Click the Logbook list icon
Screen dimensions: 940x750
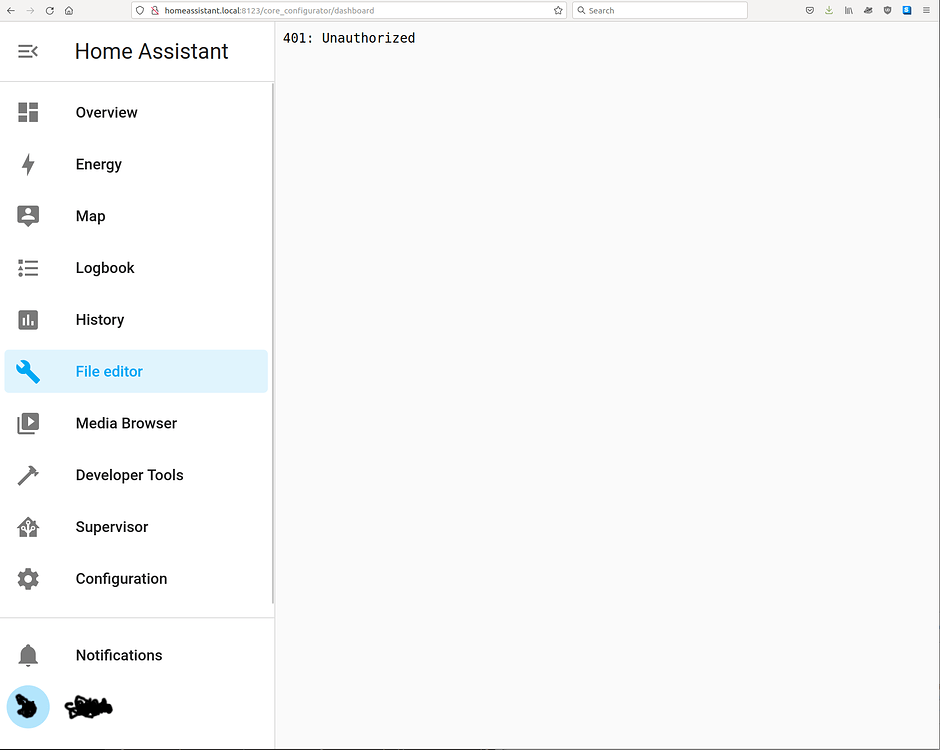(27, 268)
